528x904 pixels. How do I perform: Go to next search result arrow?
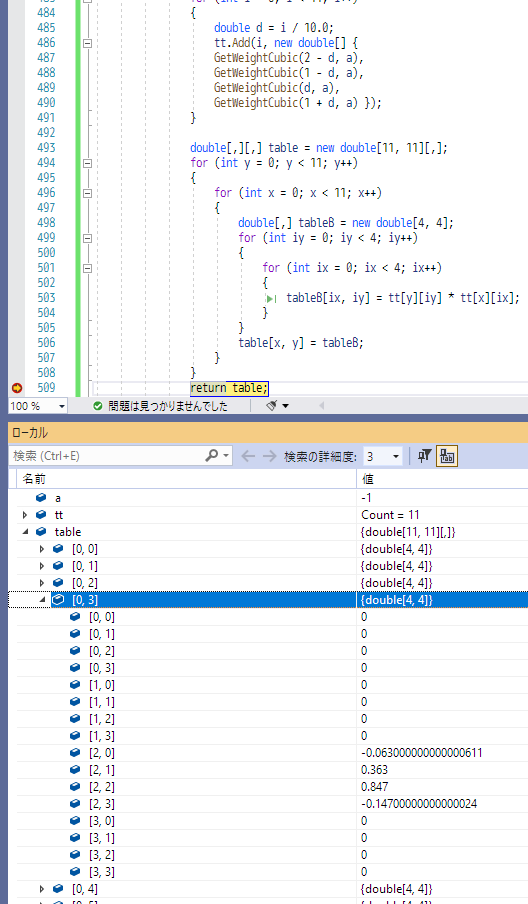point(270,456)
